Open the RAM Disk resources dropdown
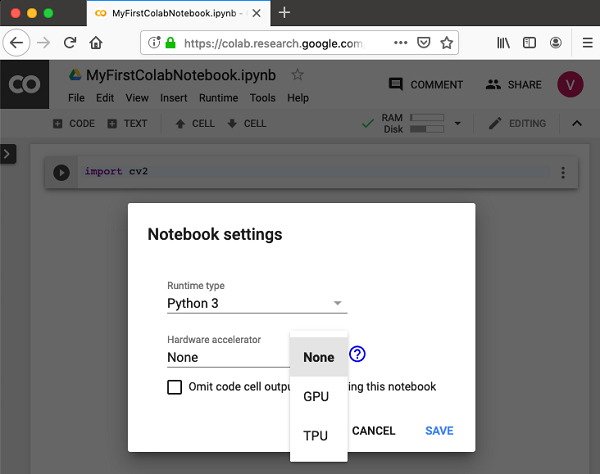600x474 pixels. [x=458, y=124]
